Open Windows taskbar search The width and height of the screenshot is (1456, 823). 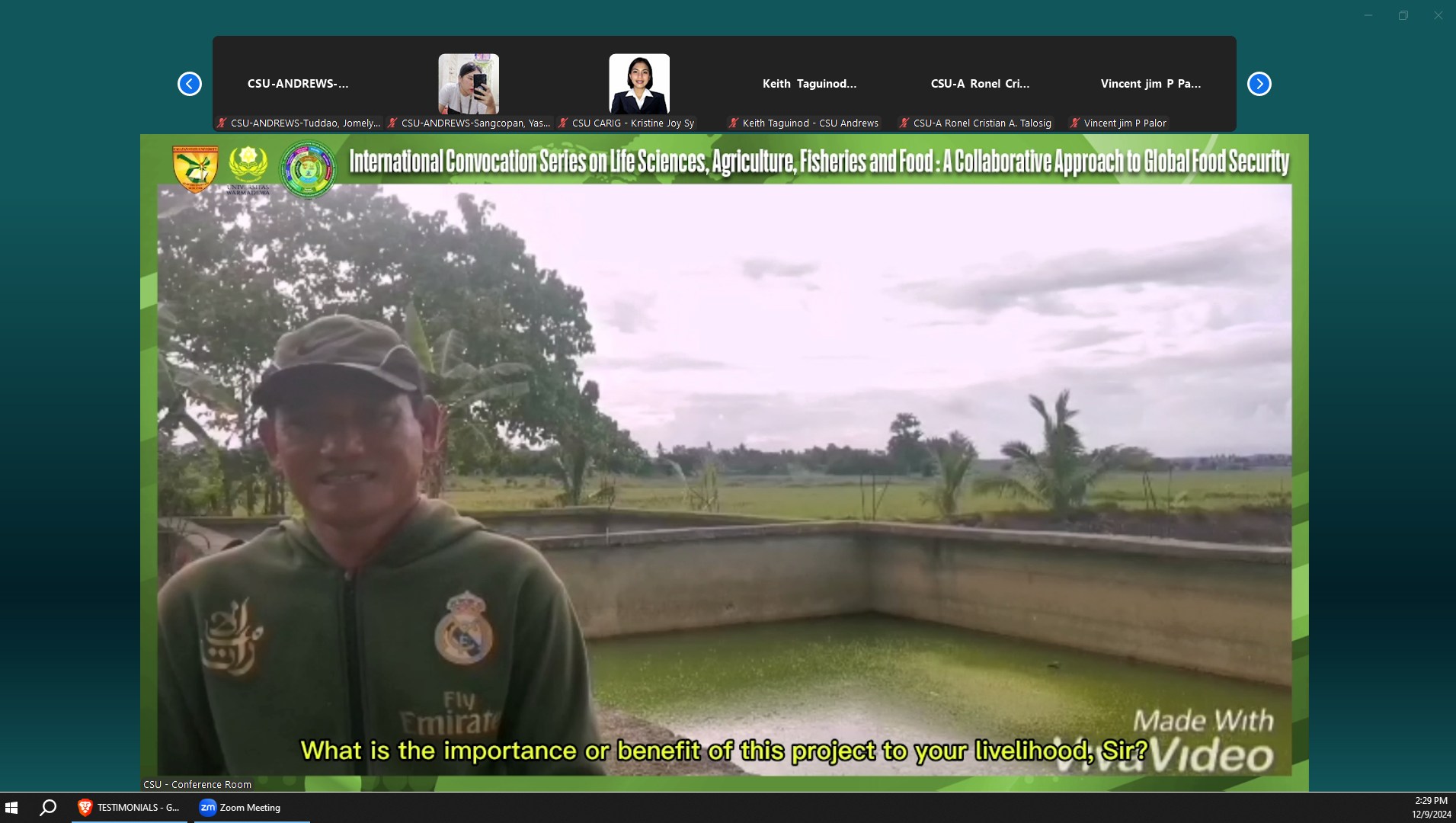click(48, 808)
